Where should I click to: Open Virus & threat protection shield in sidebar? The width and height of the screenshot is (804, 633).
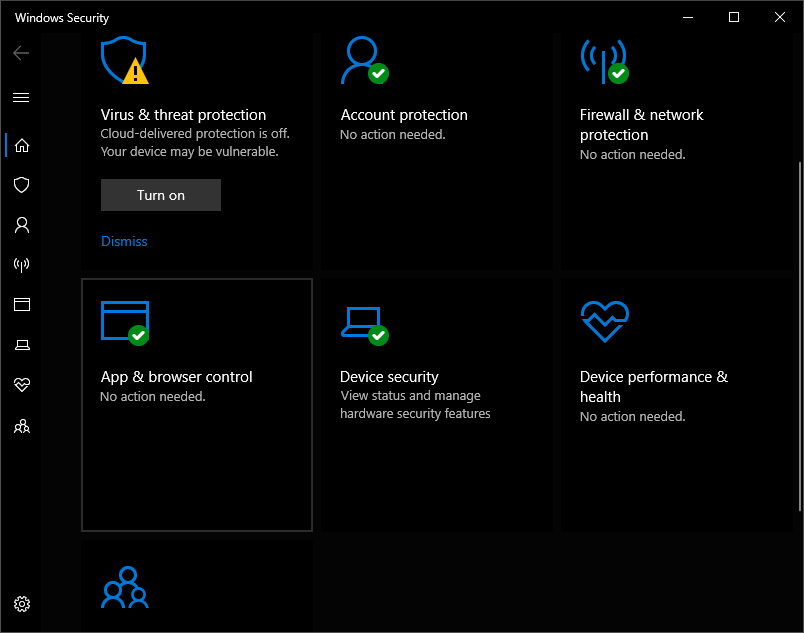point(21,185)
